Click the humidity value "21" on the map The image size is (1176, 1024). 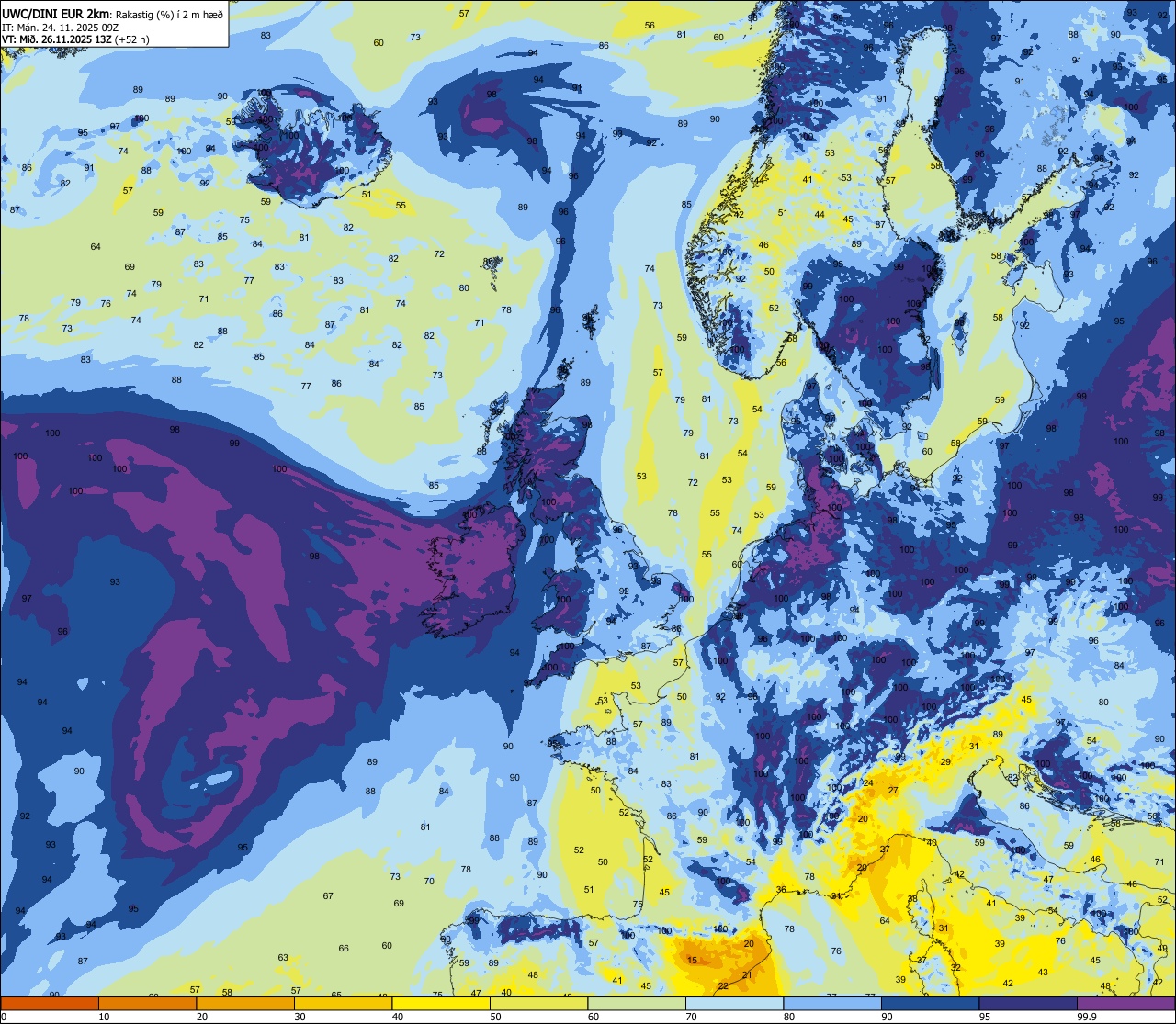747,974
